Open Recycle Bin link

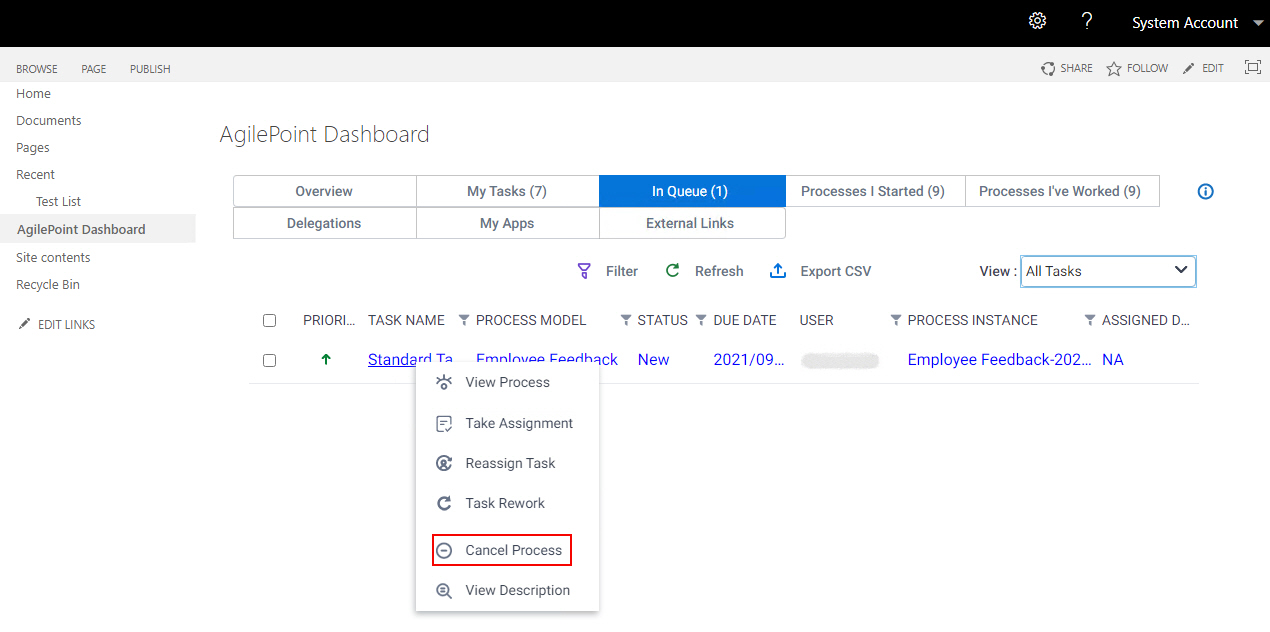48,284
